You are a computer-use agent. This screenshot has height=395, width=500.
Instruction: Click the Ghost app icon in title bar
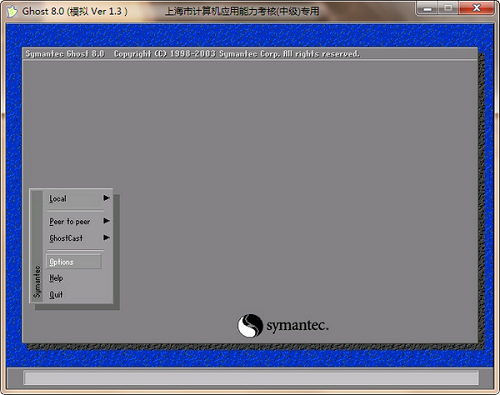click(x=12, y=11)
